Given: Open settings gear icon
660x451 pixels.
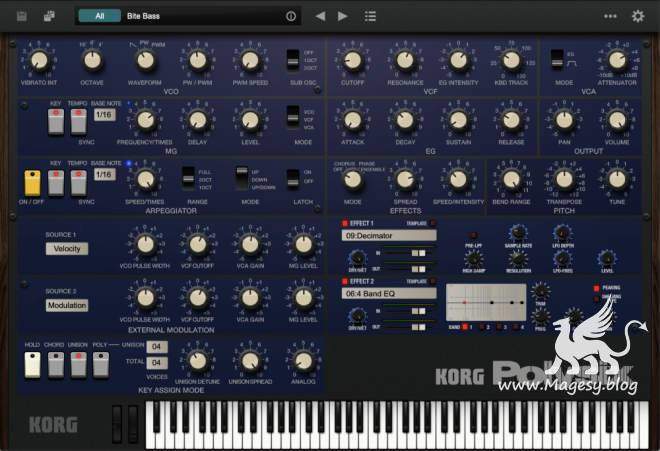Looking at the screenshot, I should [x=638, y=16].
